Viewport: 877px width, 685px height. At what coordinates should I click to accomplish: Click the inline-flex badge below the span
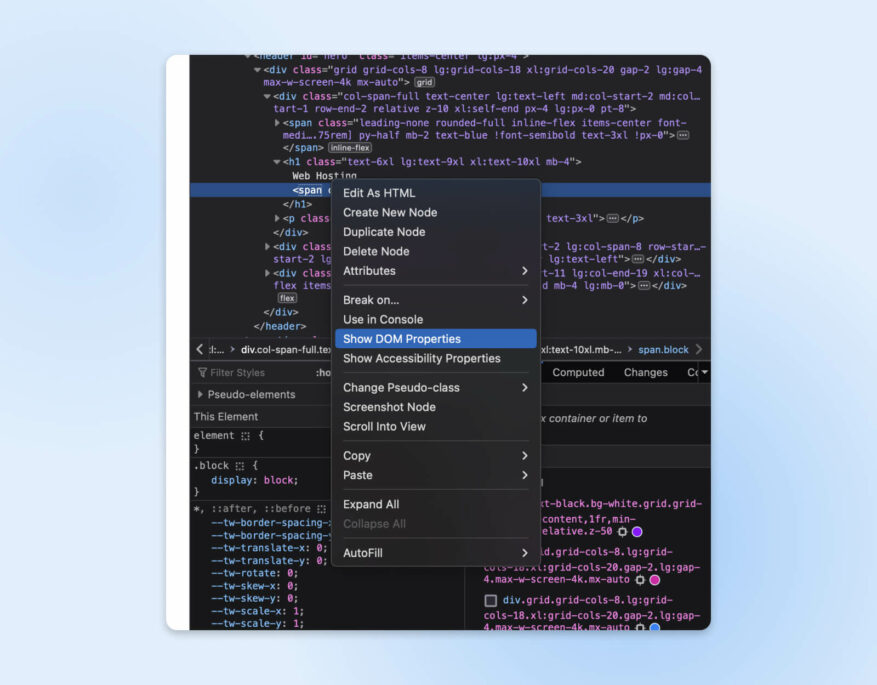coord(349,147)
